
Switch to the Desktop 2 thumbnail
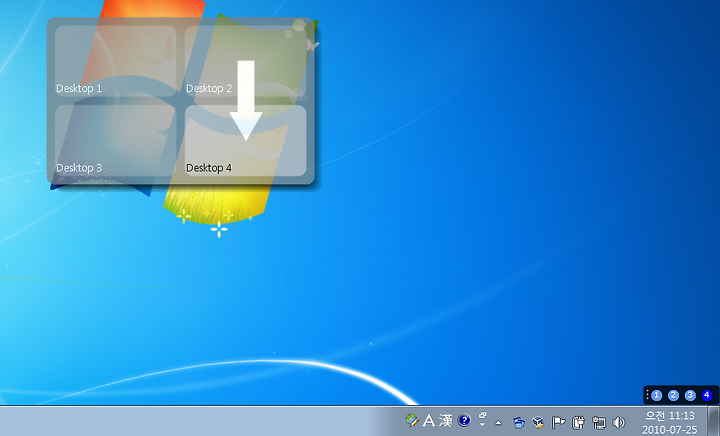245,61
